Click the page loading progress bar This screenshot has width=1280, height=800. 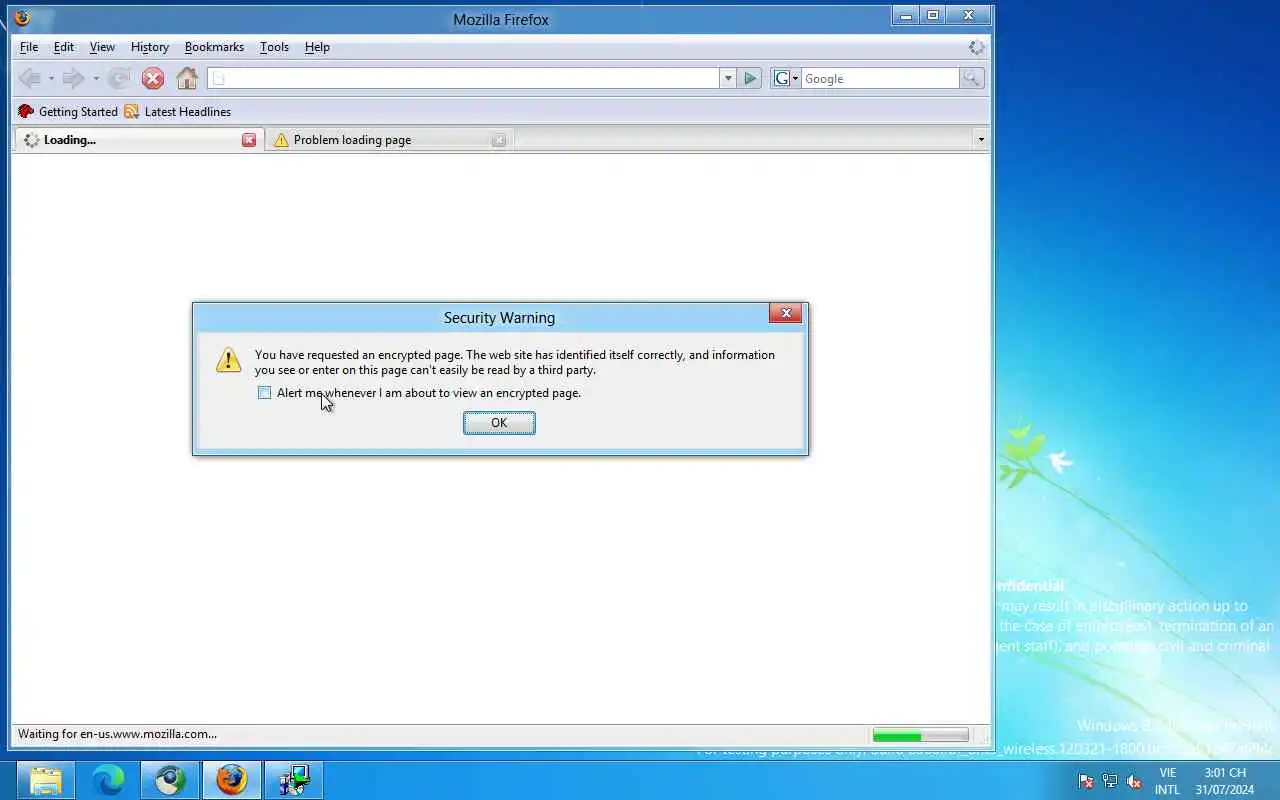920,735
